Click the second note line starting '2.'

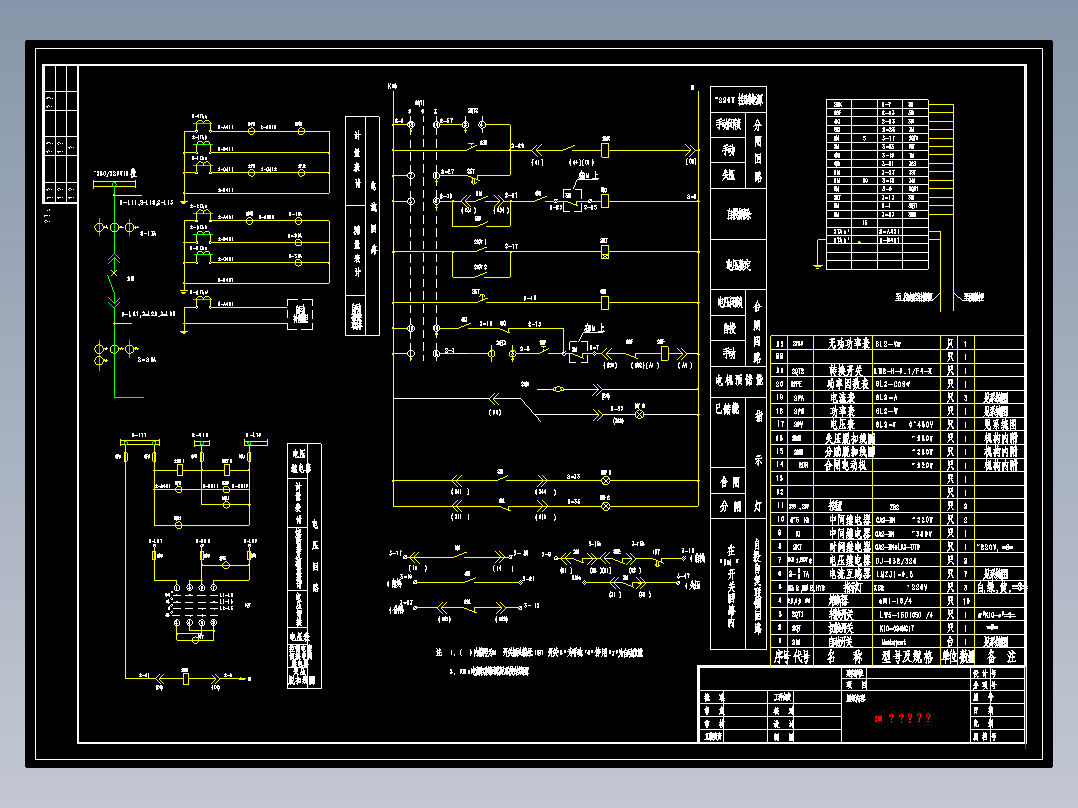pyautogui.click(x=490, y=671)
